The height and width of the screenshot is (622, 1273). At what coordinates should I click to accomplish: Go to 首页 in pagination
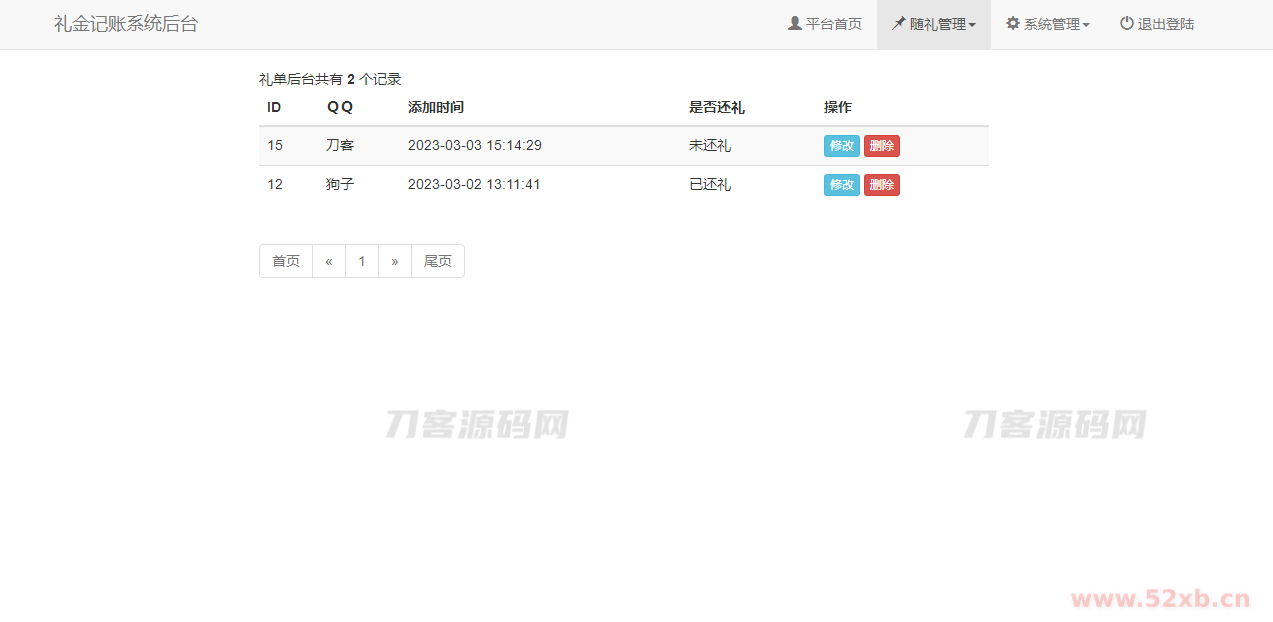point(286,261)
